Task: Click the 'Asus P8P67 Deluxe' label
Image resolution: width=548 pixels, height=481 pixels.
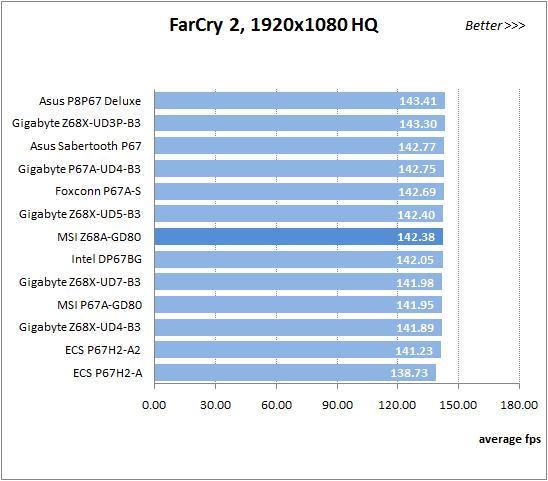Action: coord(90,101)
